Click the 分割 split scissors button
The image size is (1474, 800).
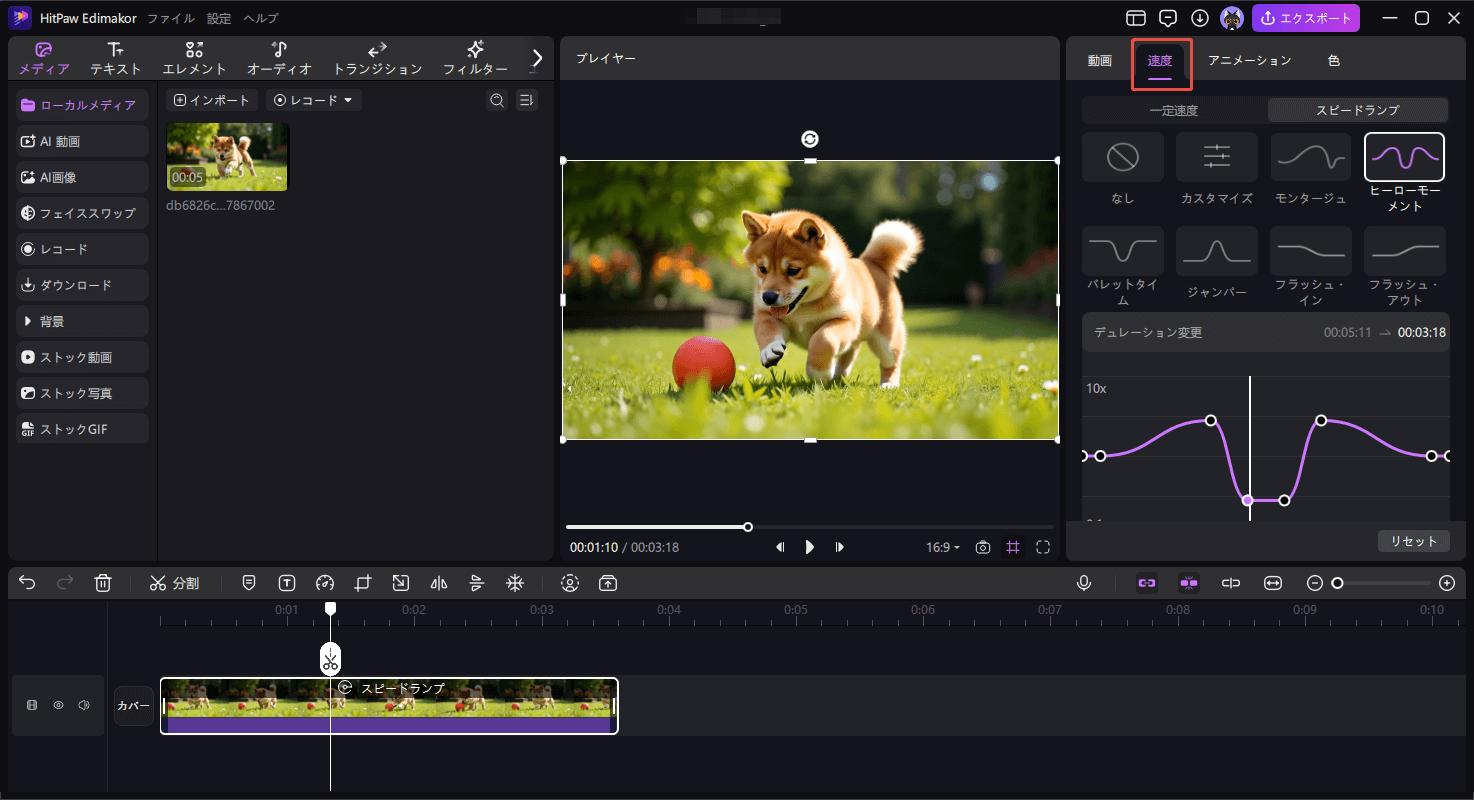pos(174,583)
